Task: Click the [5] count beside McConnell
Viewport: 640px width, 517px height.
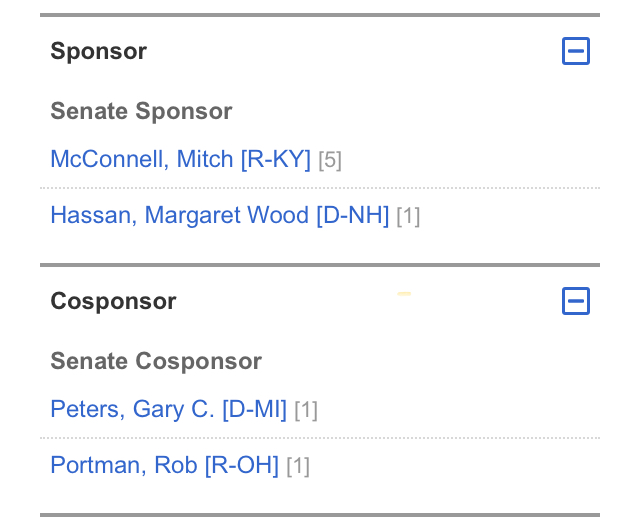Action: (x=330, y=160)
